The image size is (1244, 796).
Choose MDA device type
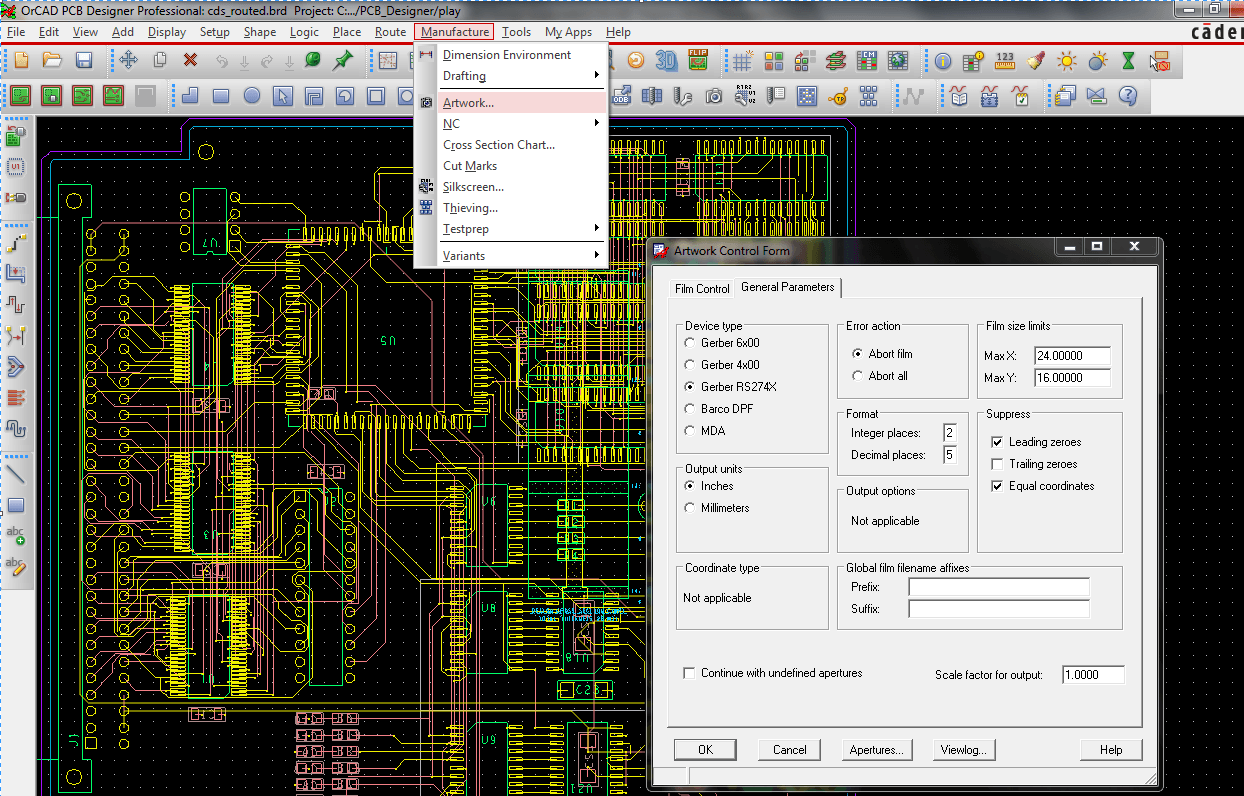[x=690, y=431]
